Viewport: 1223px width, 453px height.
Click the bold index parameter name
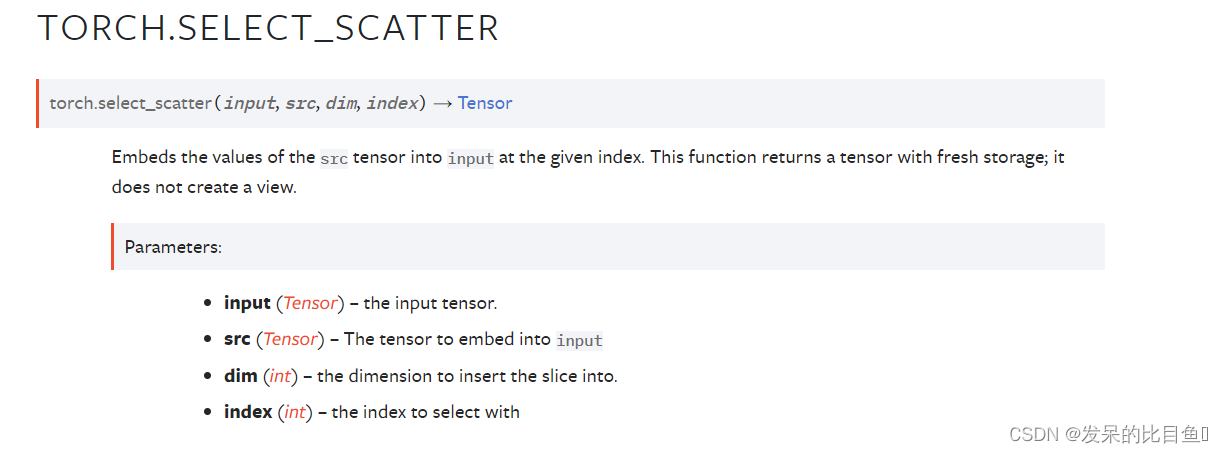point(248,412)
